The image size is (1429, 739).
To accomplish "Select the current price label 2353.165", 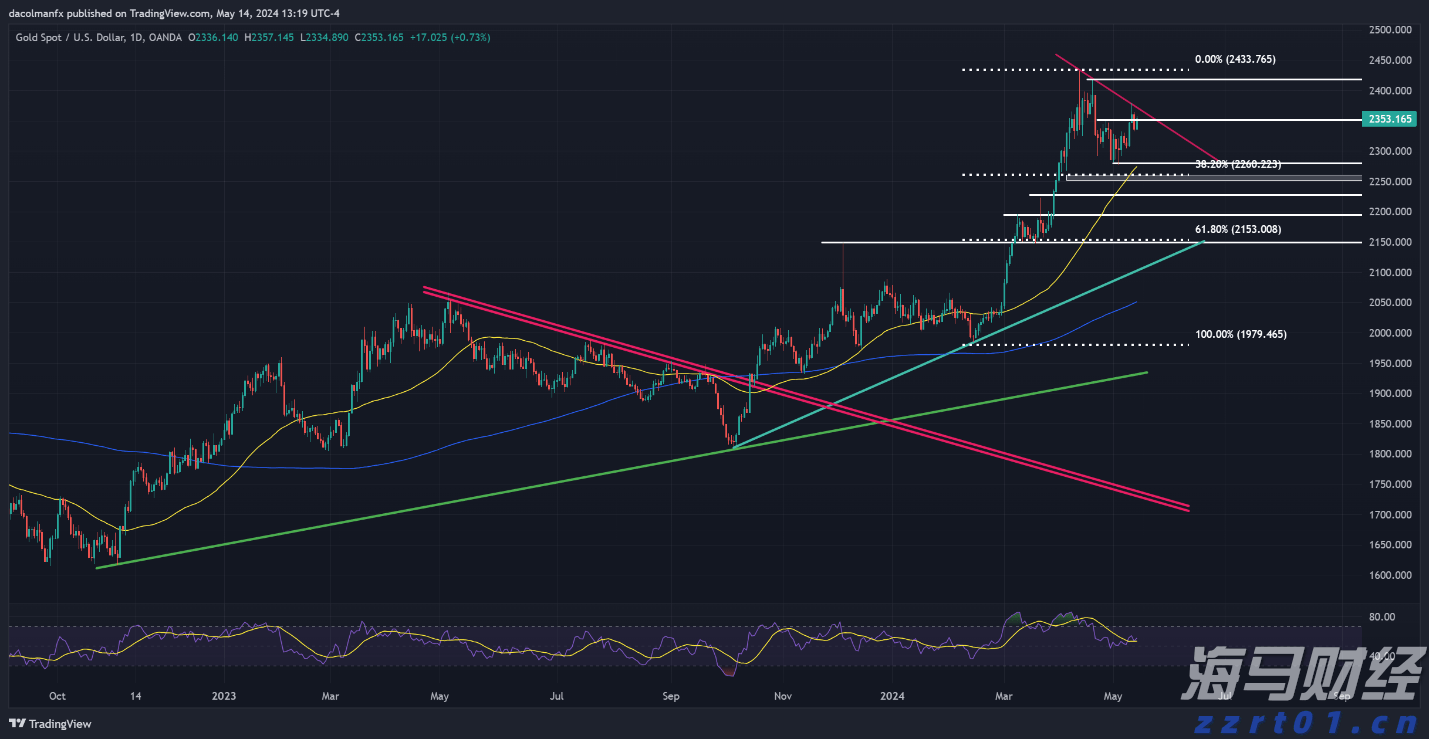I will (1390, 119).
